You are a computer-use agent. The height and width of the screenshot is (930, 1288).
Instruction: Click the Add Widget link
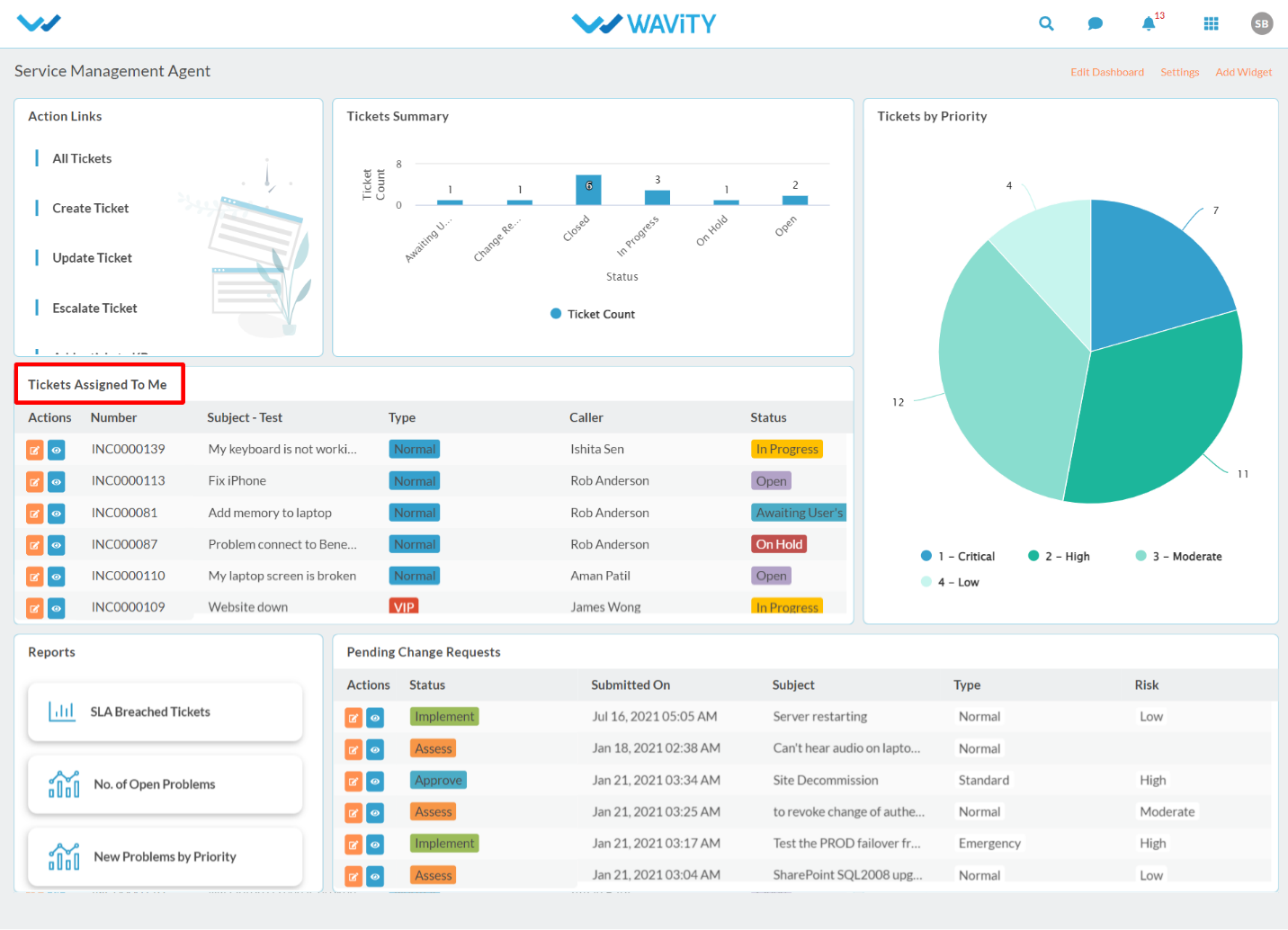click(x=1243, y=72)
